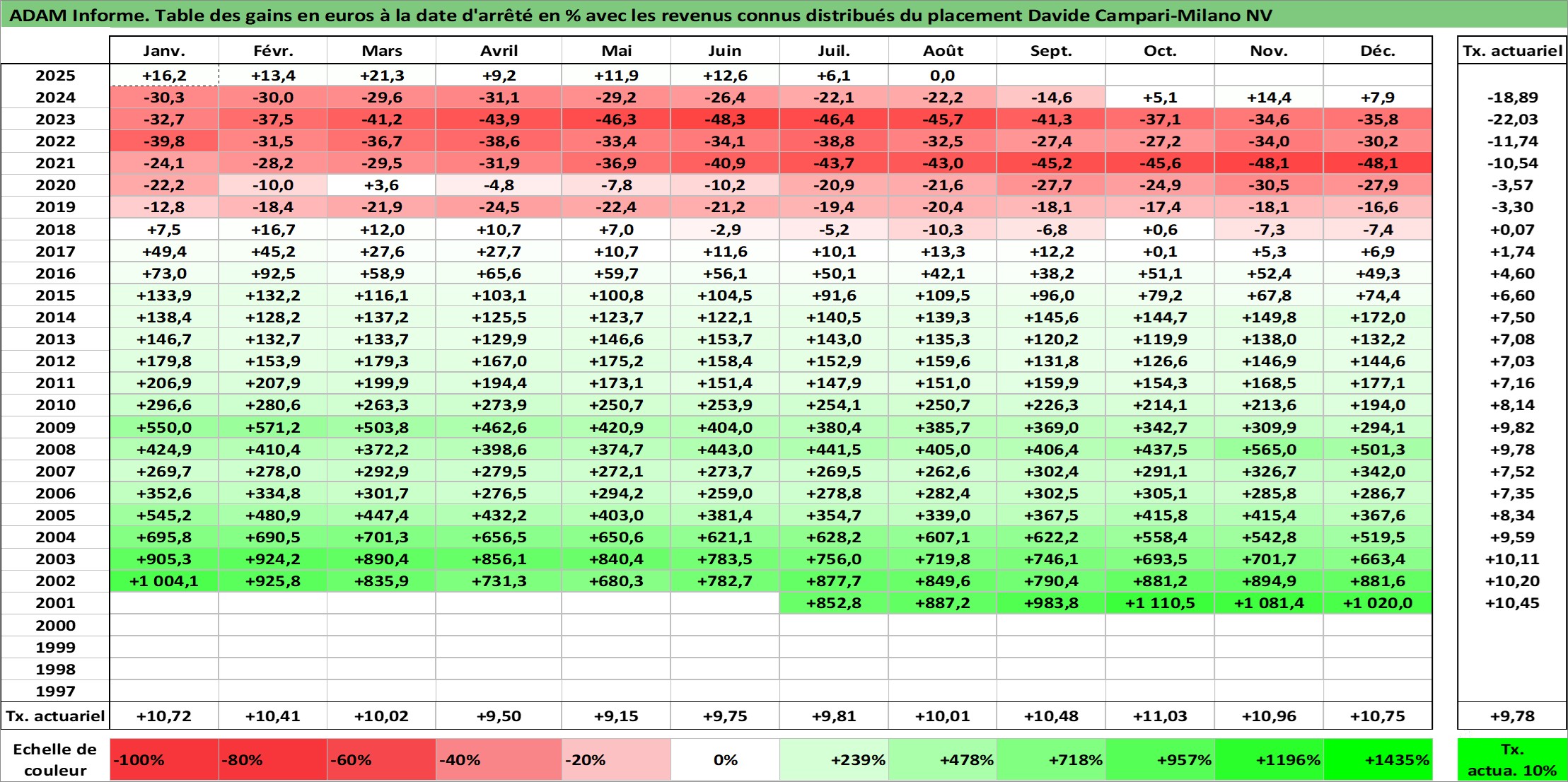Click the +9,78 overall actuarial rate
Image resolution: width=1568 pixels, height=782 pixels.
(1512, 716)
